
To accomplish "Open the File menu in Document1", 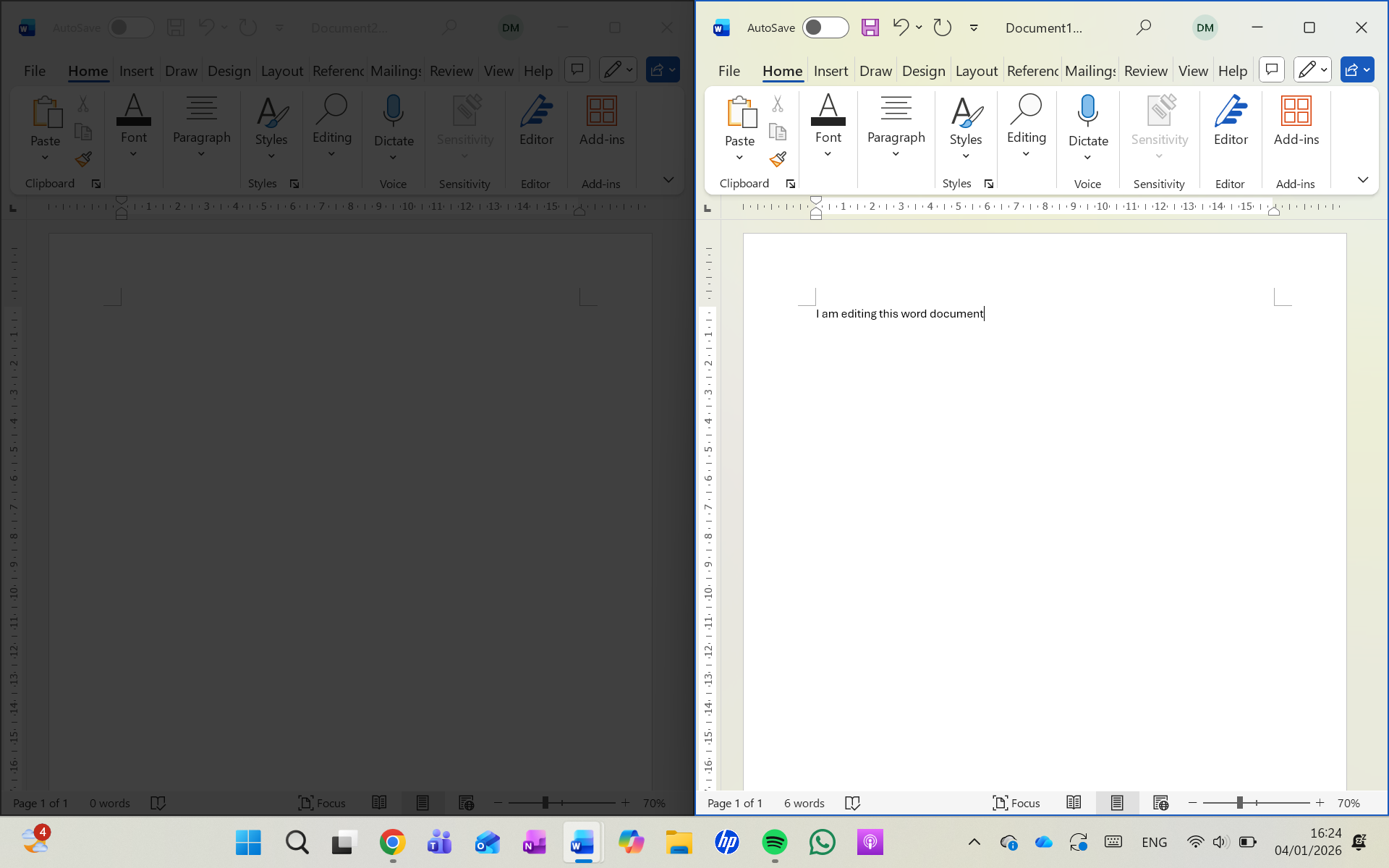I will pos(729,70).
